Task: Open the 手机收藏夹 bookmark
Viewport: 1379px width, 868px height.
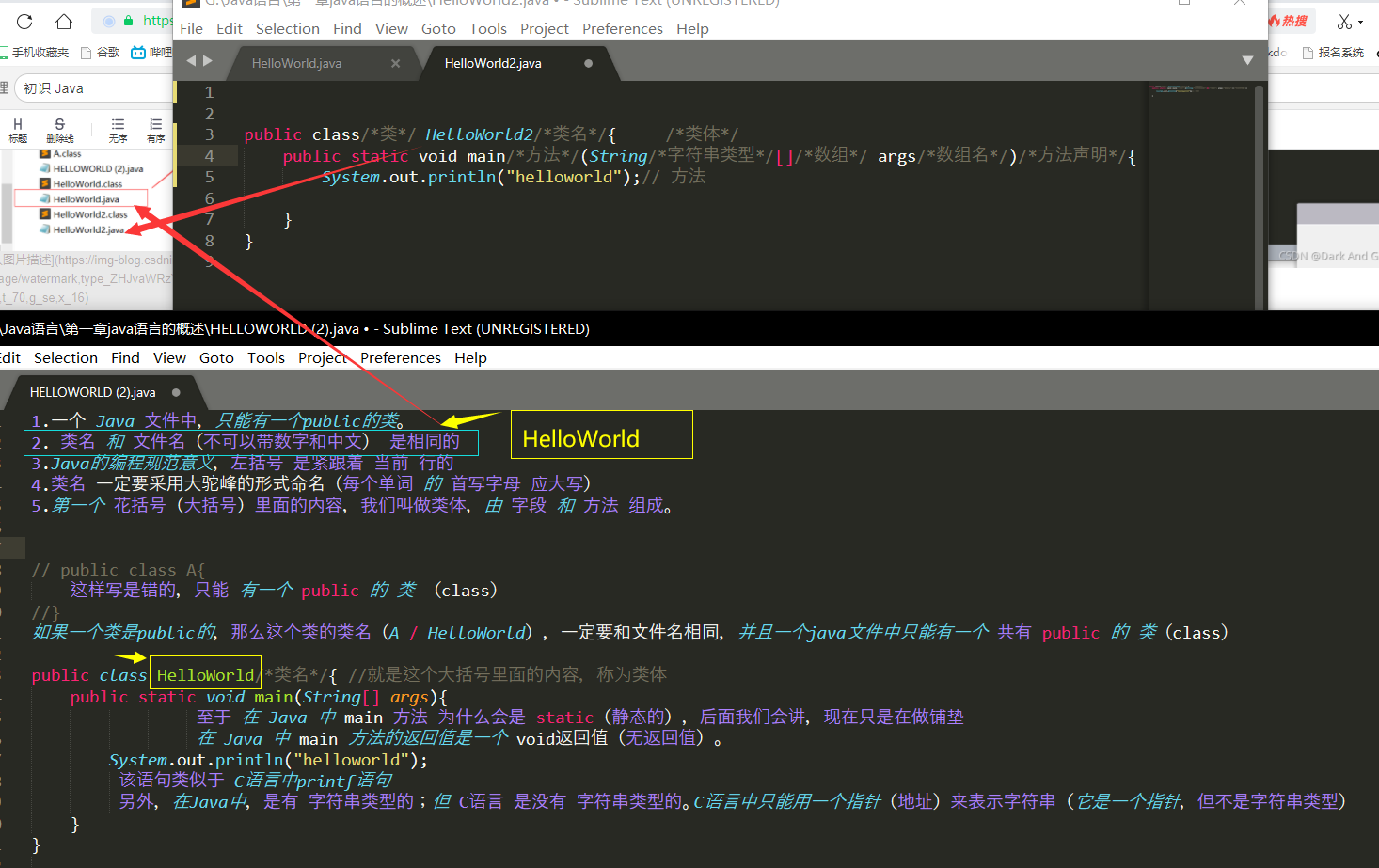Action: 34,53
